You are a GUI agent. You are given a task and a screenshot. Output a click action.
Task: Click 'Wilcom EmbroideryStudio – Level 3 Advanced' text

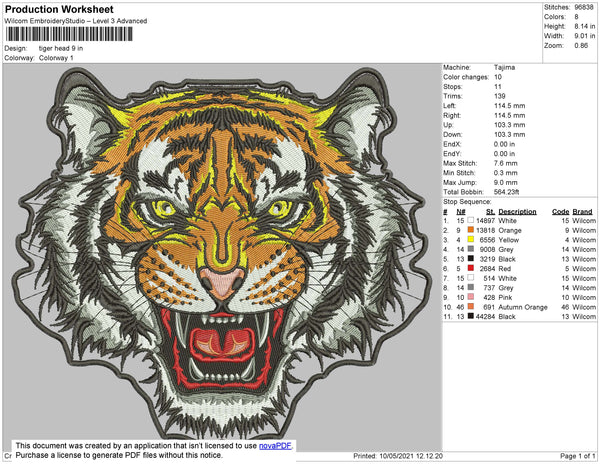(x=76, y=21)
